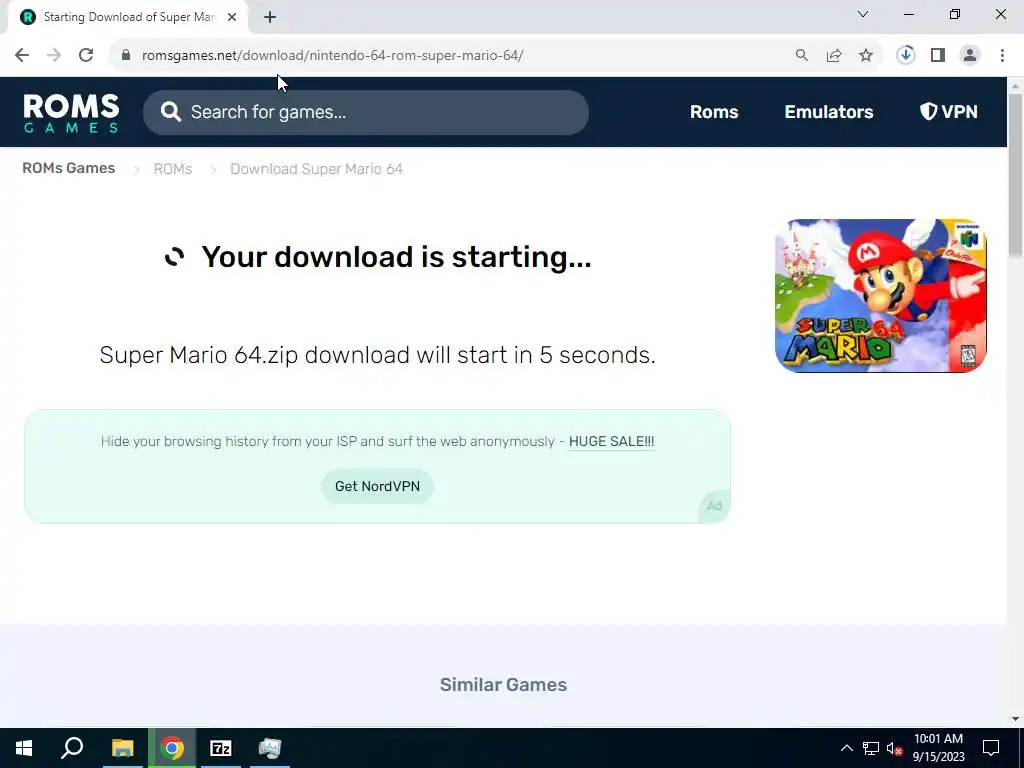Click the zoom magnifier icon in address bar
The height and width of the screenshot is (768, 1024).
tap(801, 56)
